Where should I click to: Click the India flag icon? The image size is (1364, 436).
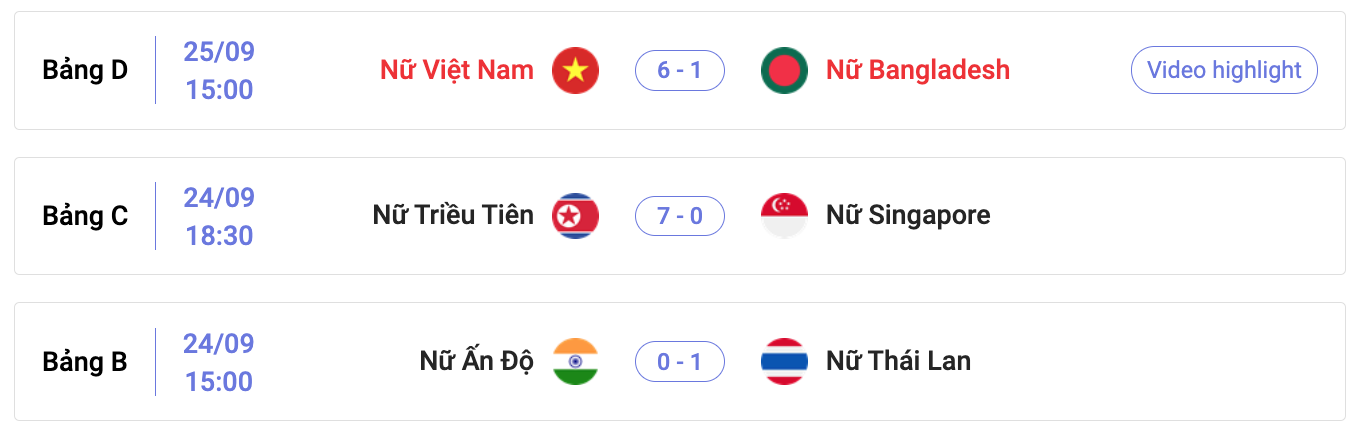[575, 362]
